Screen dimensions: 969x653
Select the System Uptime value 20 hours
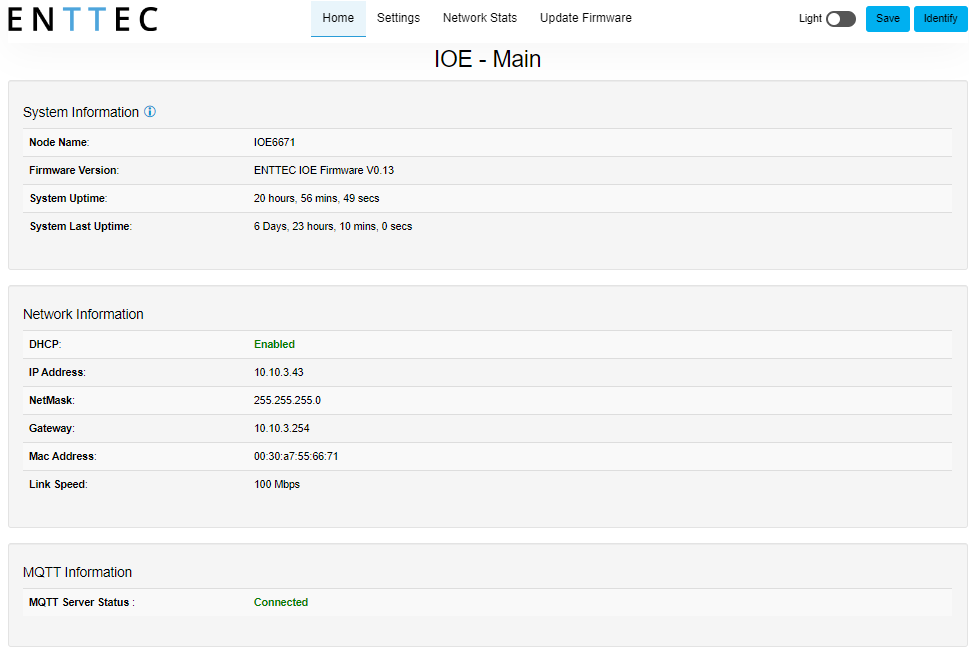[x=316, y=198]
